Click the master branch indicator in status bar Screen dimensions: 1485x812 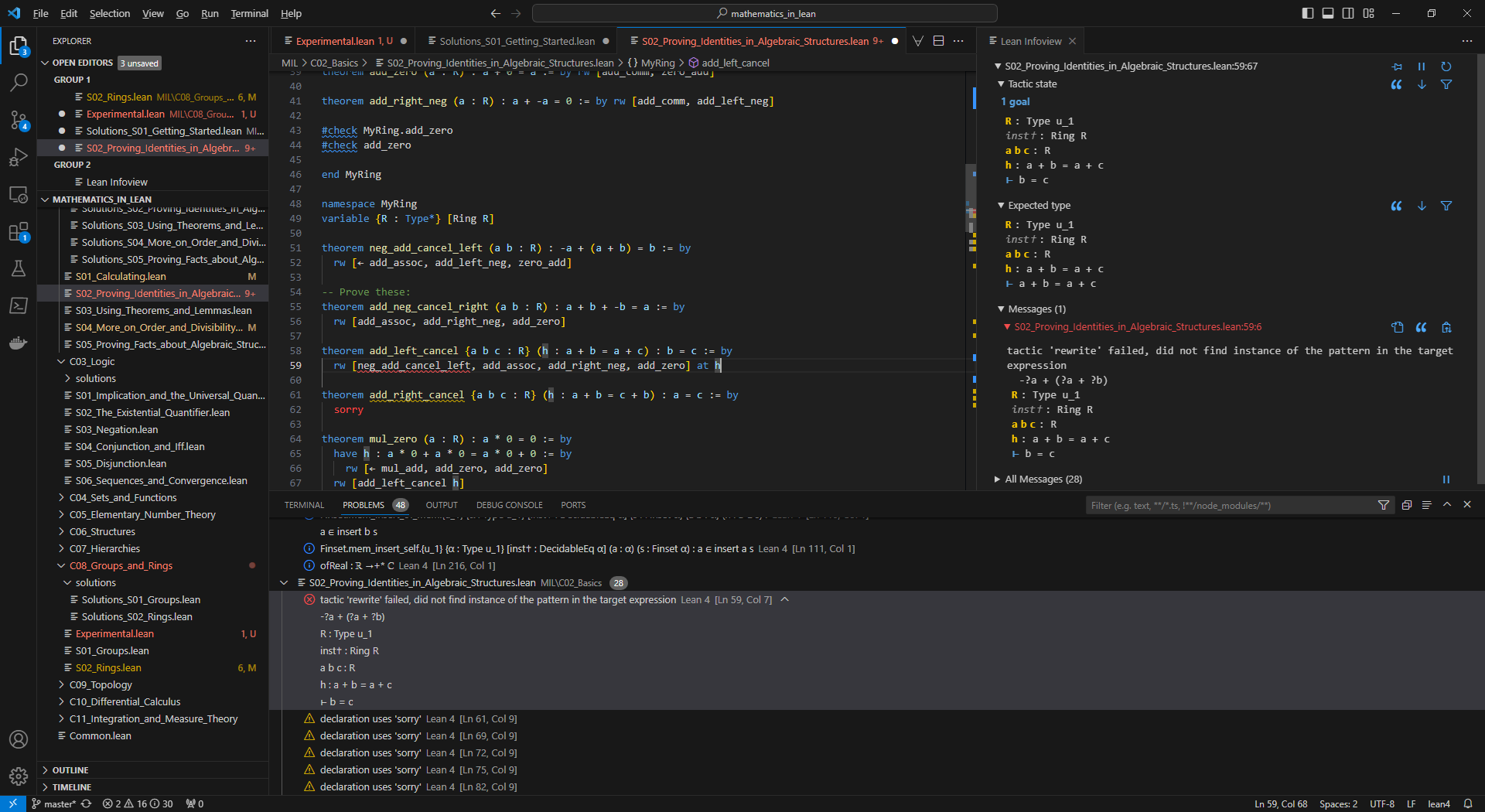point(53,803)
